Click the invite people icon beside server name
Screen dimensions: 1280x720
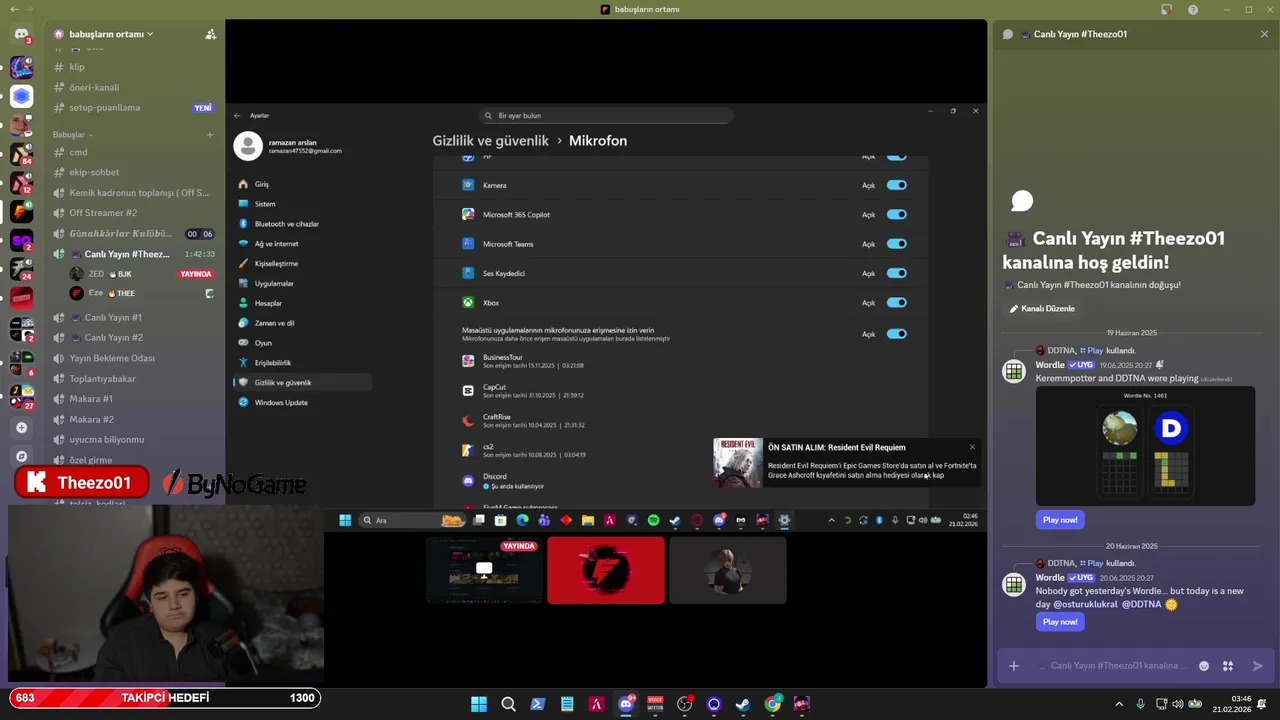pos(210,34)
